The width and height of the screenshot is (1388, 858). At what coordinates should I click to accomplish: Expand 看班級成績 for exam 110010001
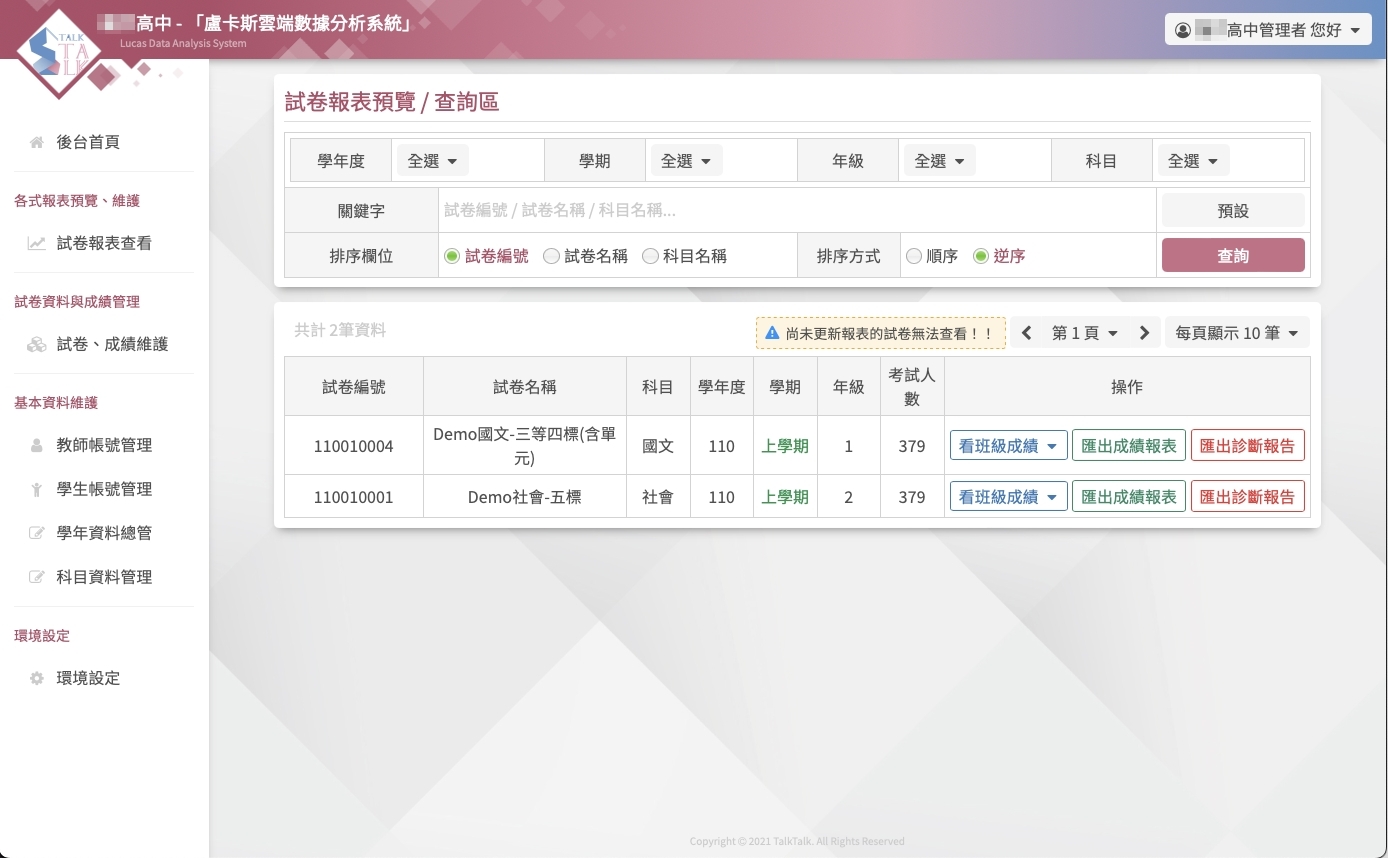click(x=1009, y=497)
